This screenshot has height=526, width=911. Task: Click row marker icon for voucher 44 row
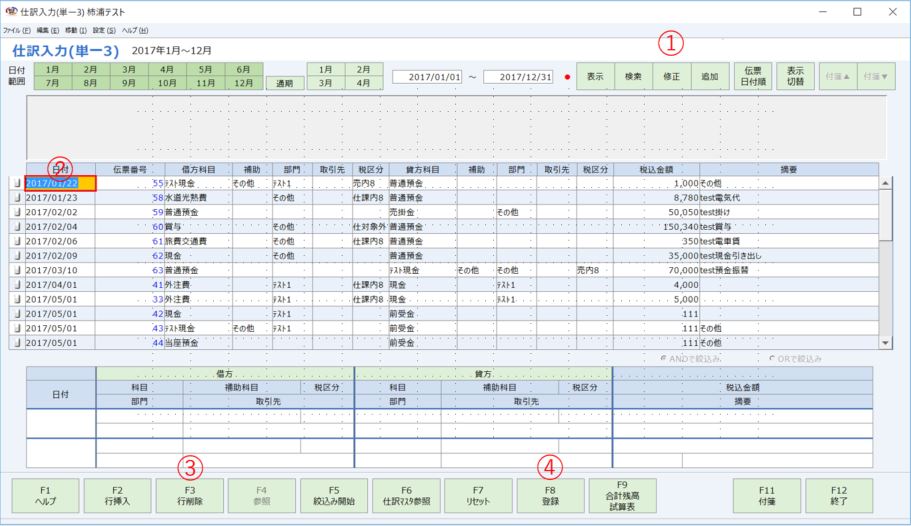(17, 343)
